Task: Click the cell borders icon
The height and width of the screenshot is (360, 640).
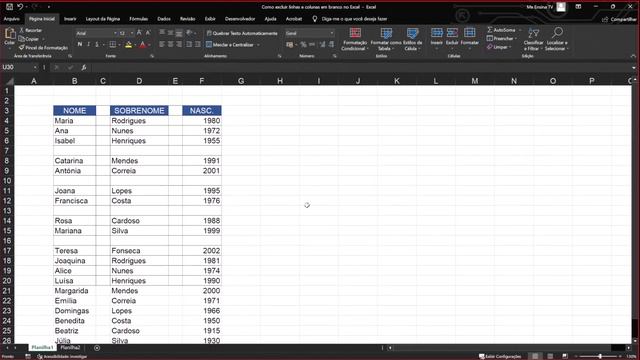Action: (x=113, y=44)
